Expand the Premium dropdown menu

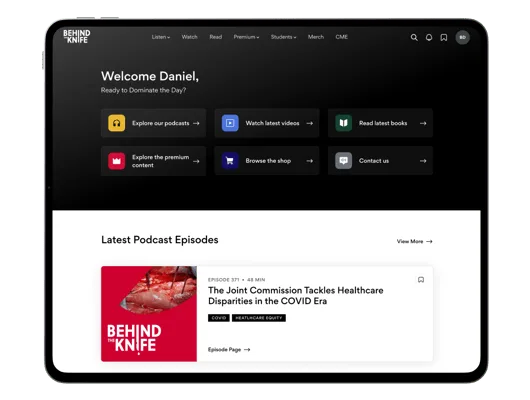[x=246, y=37]
